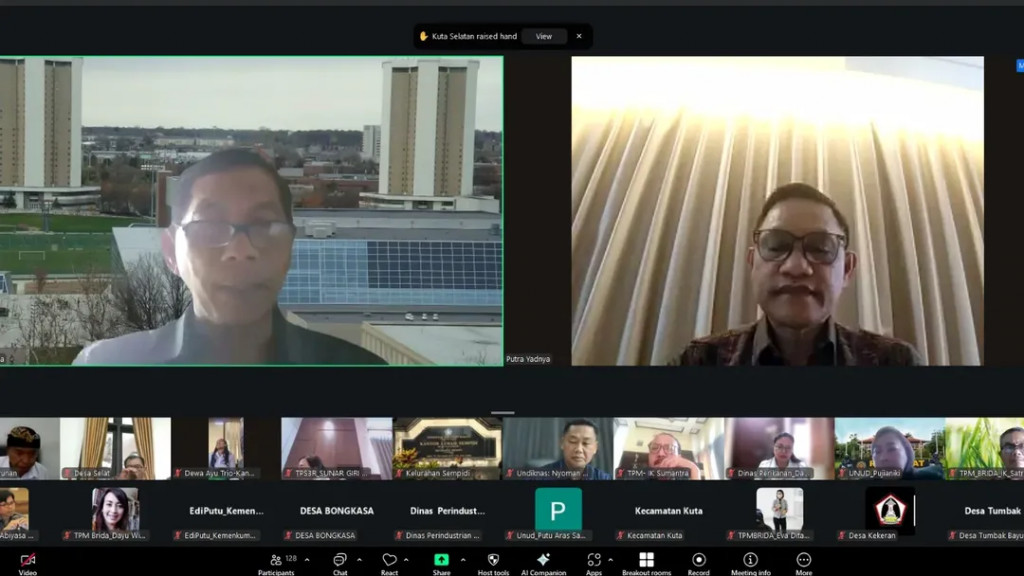Screen dimensions: 1024x576
Task: Open the More options menu
Action: (x=803, y=560)
